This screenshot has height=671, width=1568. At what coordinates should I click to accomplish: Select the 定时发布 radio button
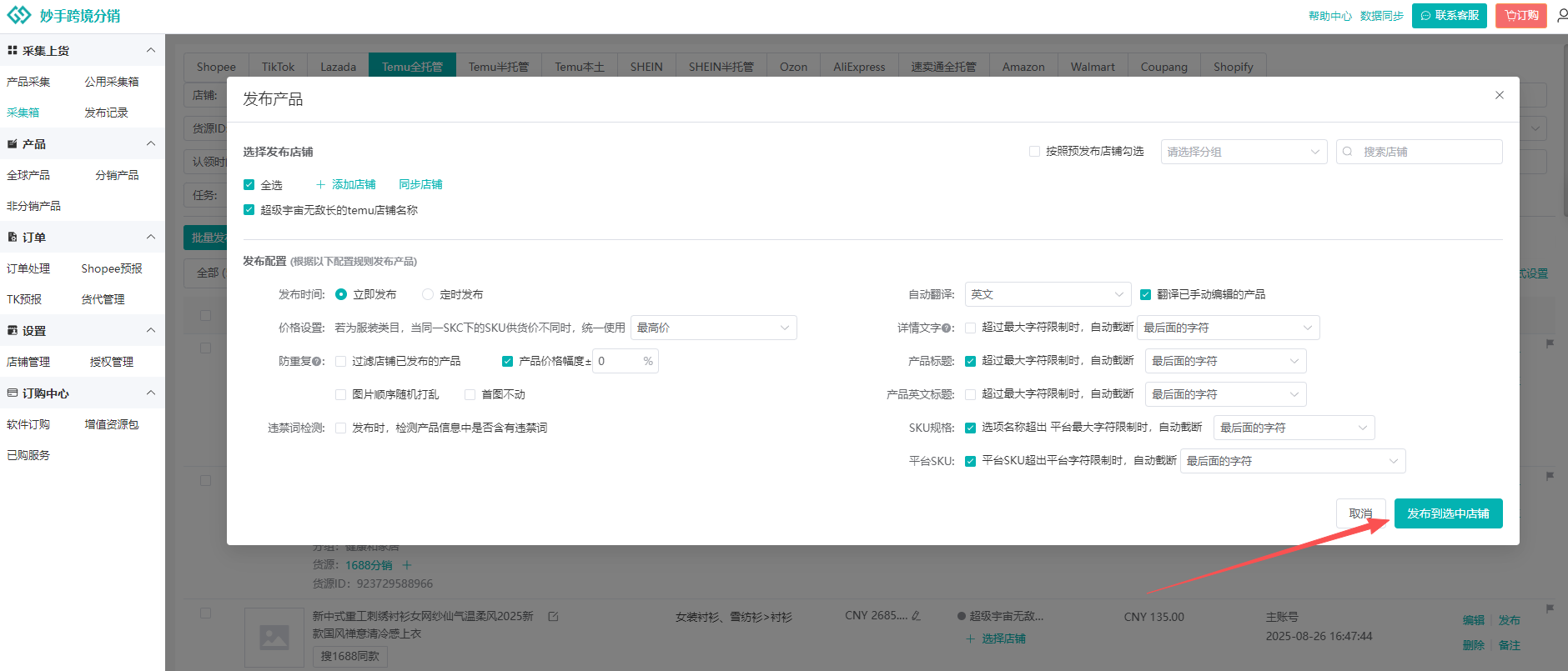[x=428, y=294]
